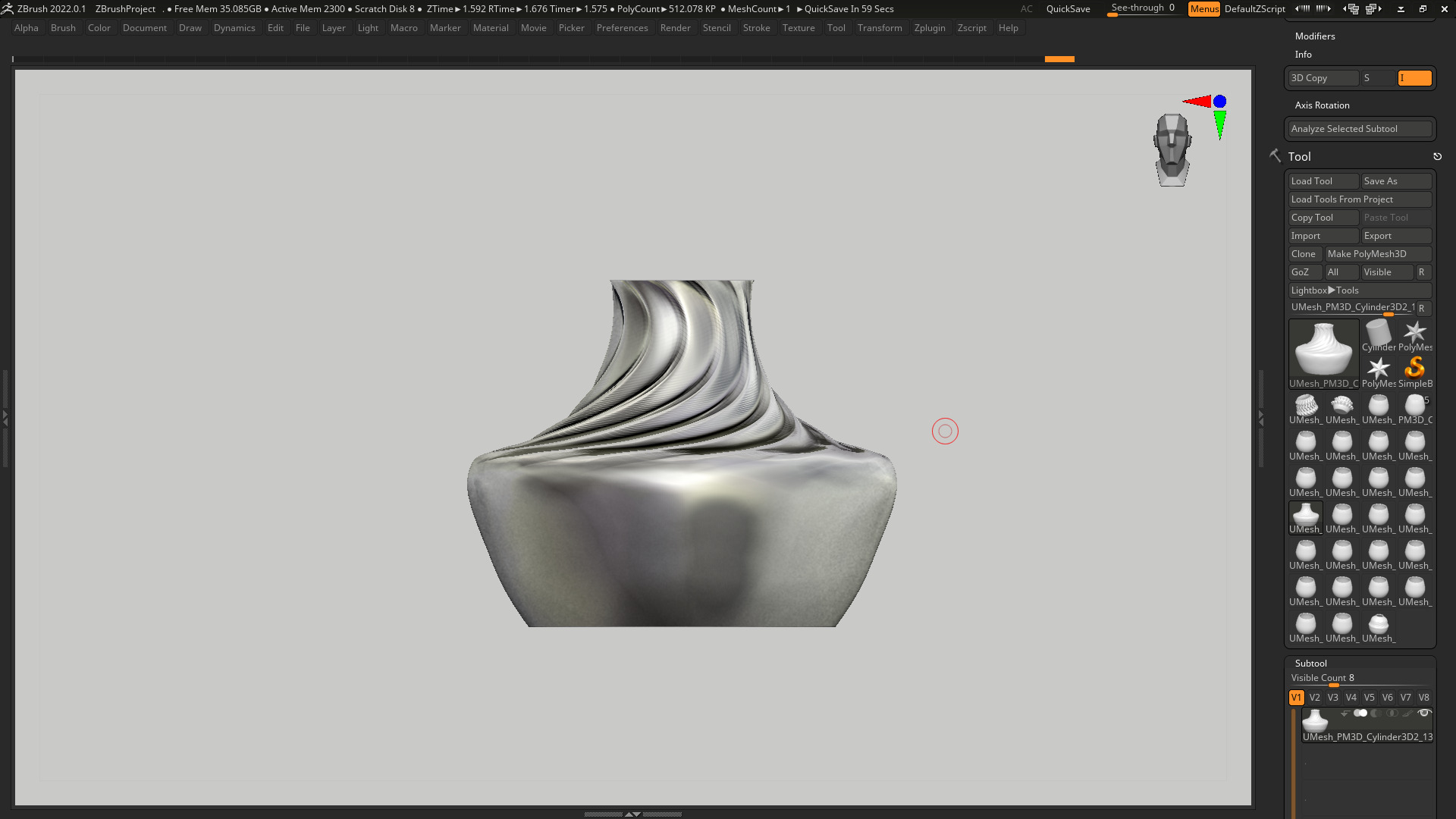Click the subtool vase thumbnail in Subtool list

click(x=1315, y=720)
